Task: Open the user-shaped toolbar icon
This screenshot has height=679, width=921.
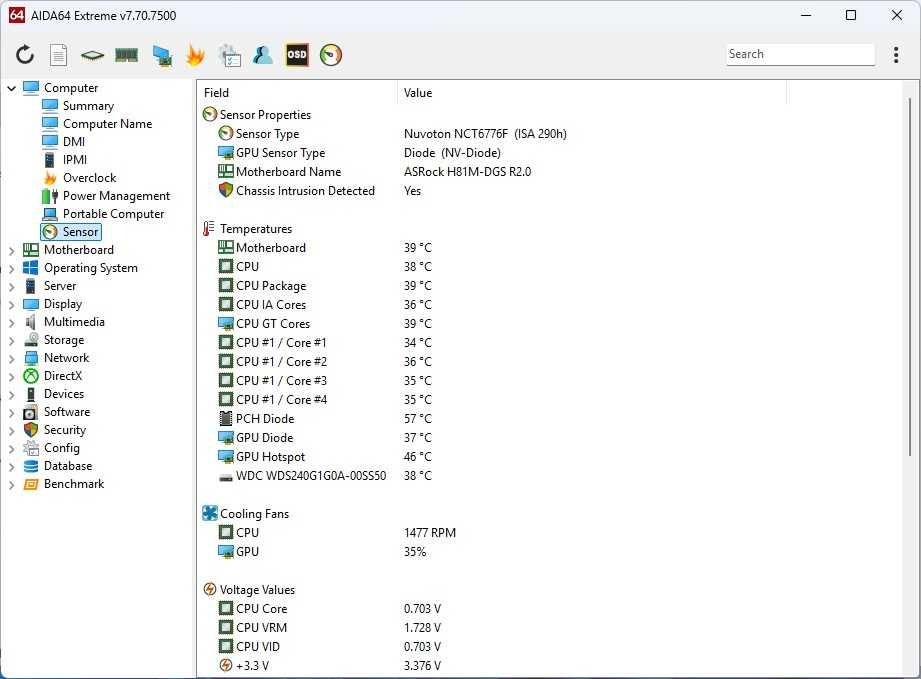Action: click(x=263, y=55)
